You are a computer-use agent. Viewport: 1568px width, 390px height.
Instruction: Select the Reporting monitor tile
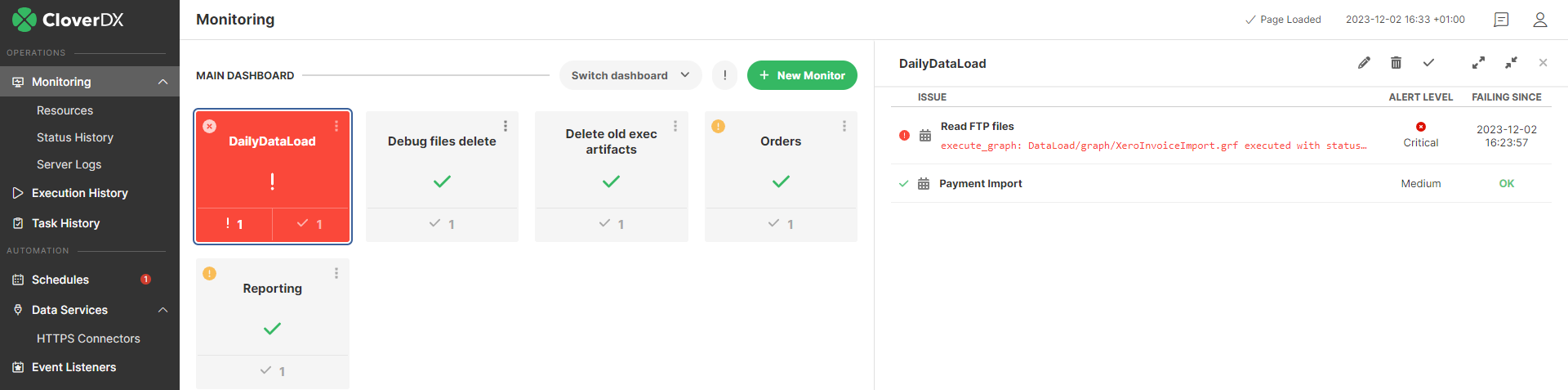coord(272,307)
